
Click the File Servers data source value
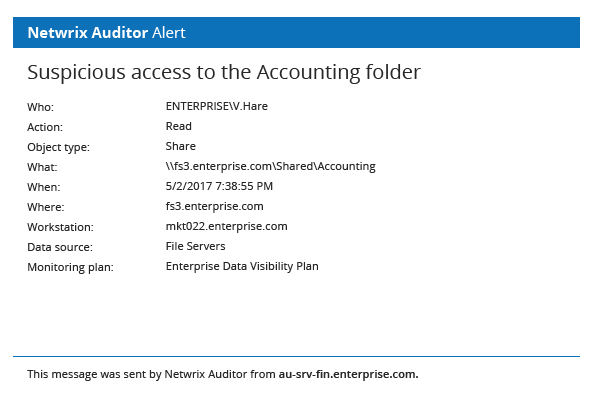tap(195, 246)
